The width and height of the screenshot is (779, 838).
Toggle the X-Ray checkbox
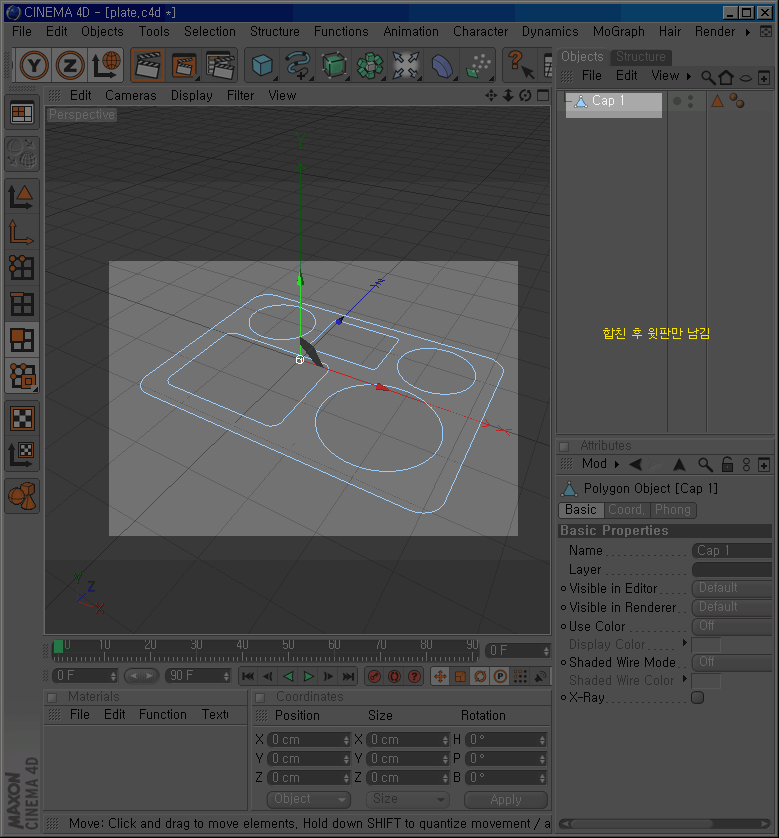click(697, 697)
